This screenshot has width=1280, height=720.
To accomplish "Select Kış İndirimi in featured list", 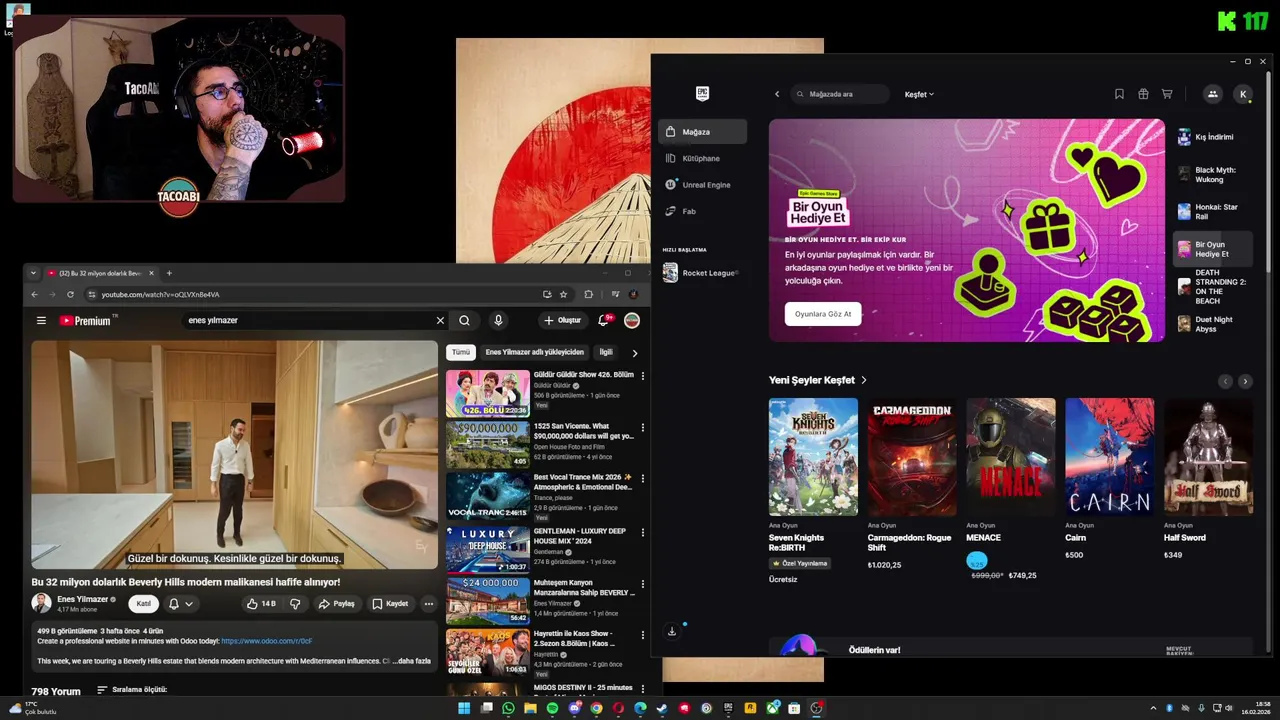I will click(x=1212, y=137).
